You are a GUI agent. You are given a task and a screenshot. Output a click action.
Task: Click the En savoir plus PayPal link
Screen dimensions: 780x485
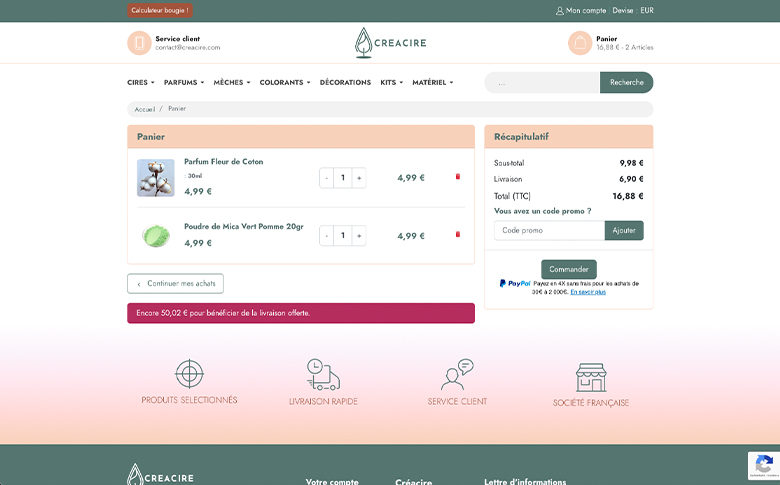pos(588,292)
